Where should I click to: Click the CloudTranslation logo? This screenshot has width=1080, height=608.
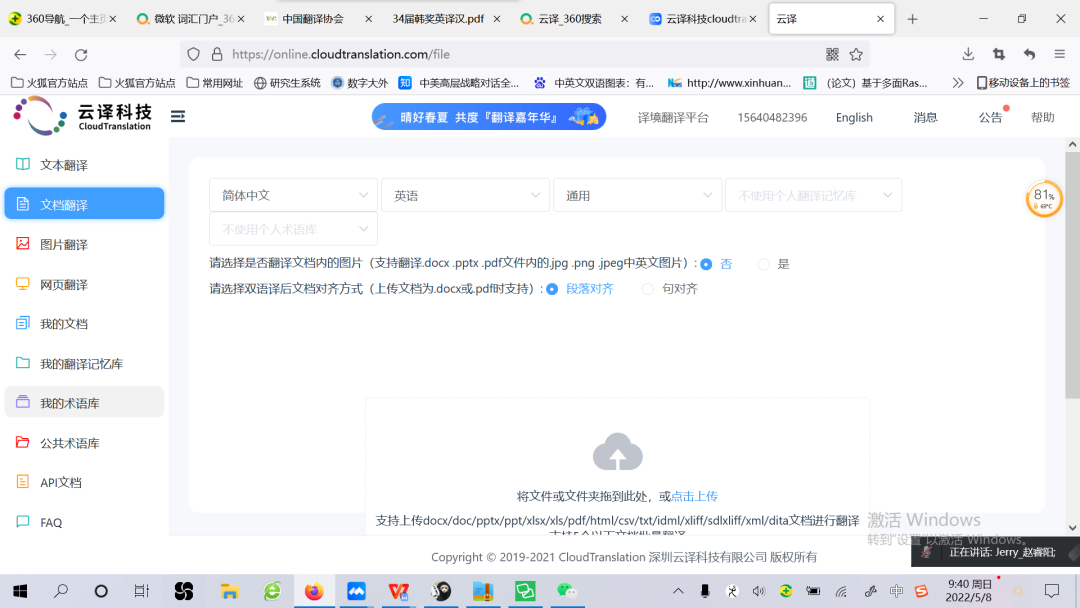[x=83, y=116]
